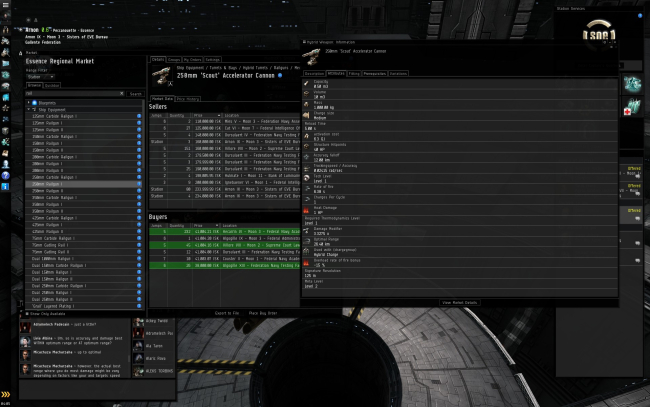This screenshot has height=407, width=650.
Task: Click chat bubble icon under first Offered entry
Action: point(637,176)
